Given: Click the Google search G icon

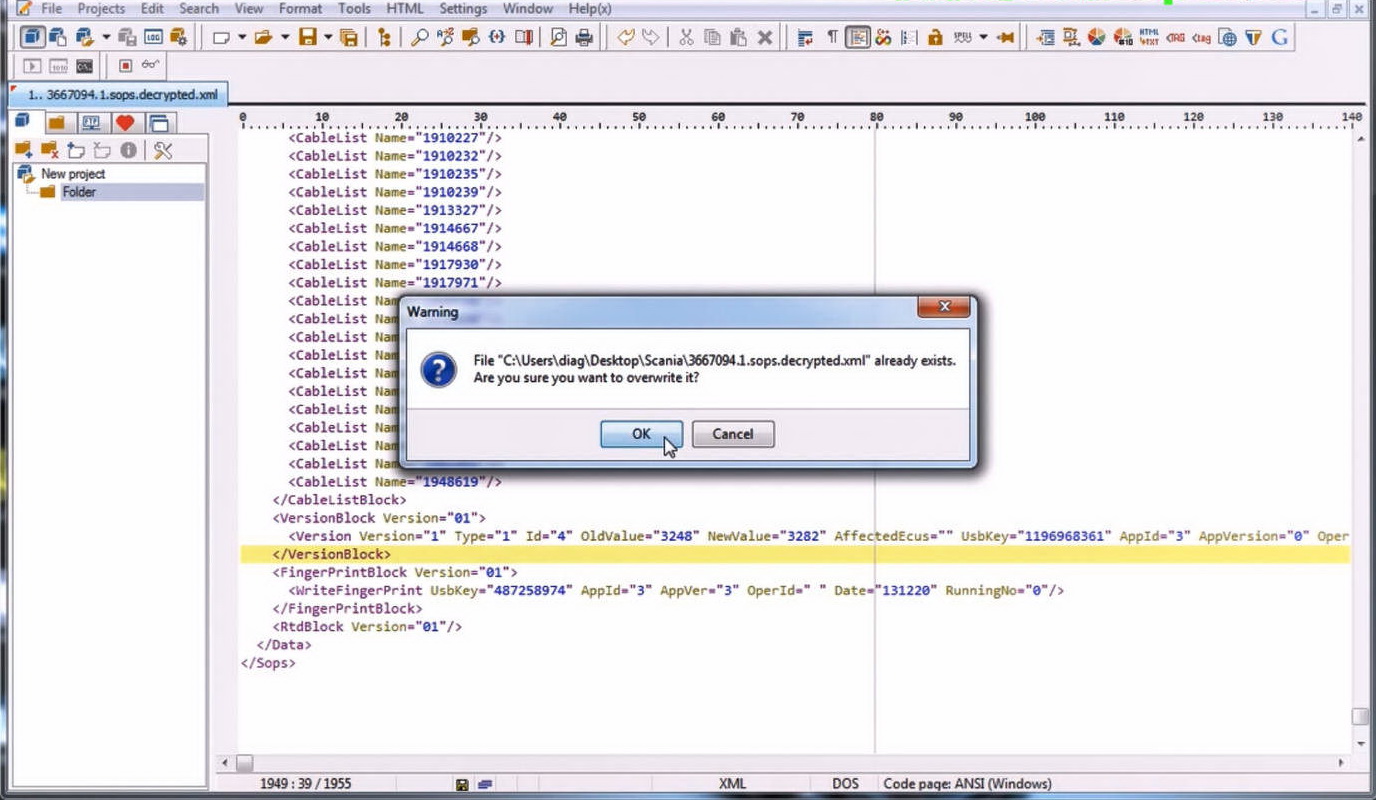Looking at the screenshot, I should tap(1280, 38).
